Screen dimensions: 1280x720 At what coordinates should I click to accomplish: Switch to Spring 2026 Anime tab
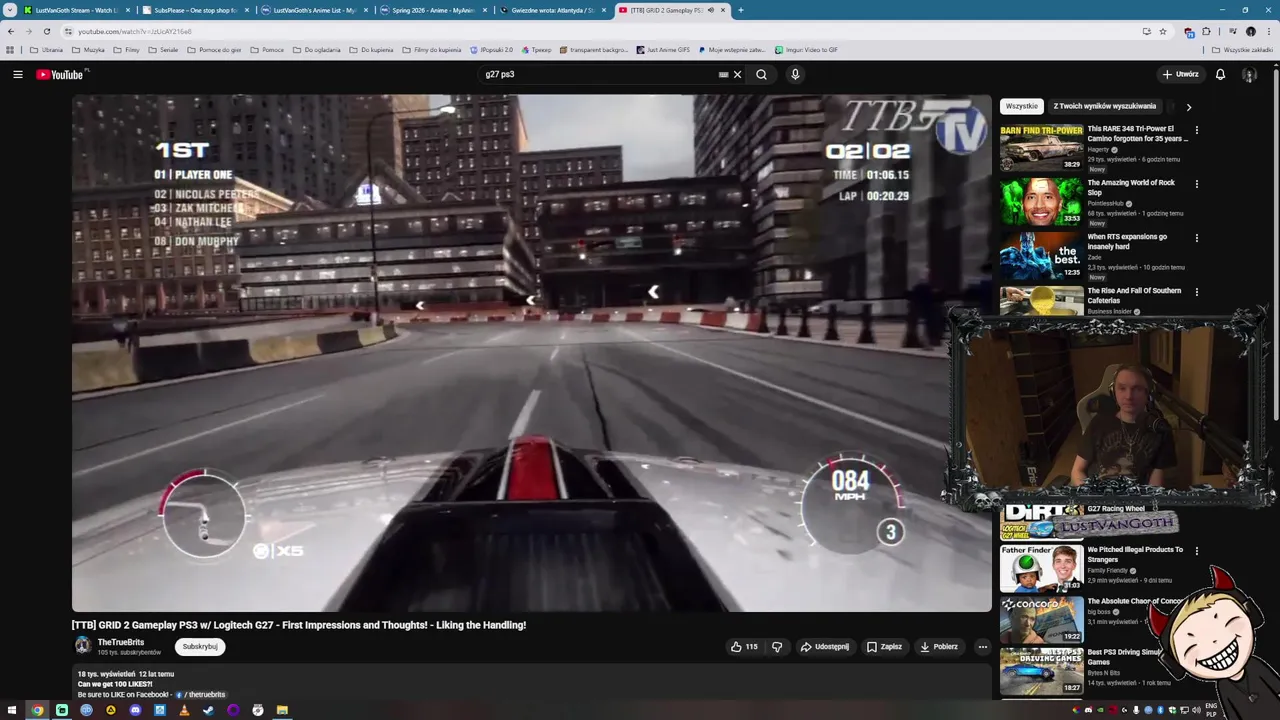pos(432,10)
